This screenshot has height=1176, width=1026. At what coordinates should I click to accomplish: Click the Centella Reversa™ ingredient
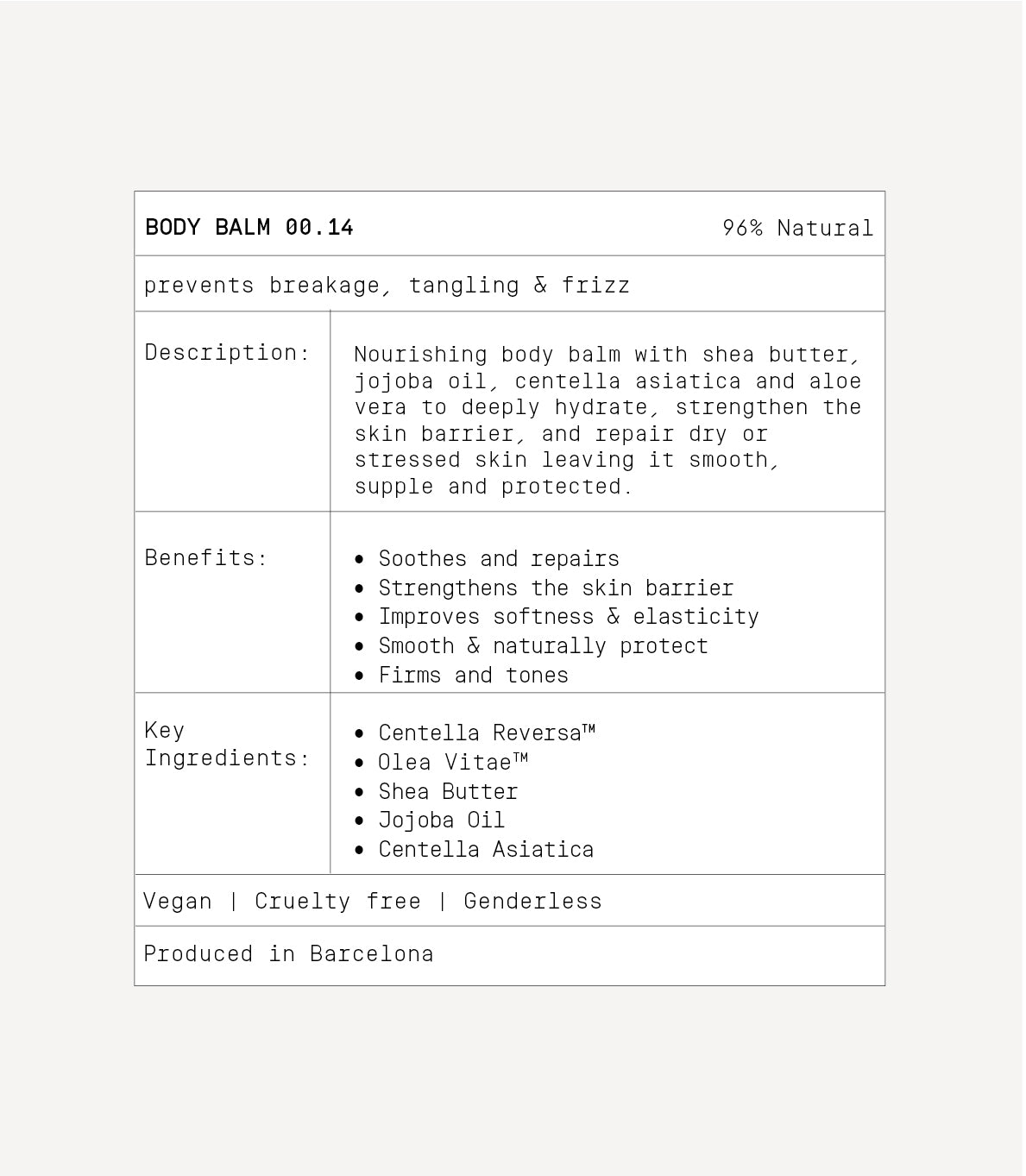[486, 733]
